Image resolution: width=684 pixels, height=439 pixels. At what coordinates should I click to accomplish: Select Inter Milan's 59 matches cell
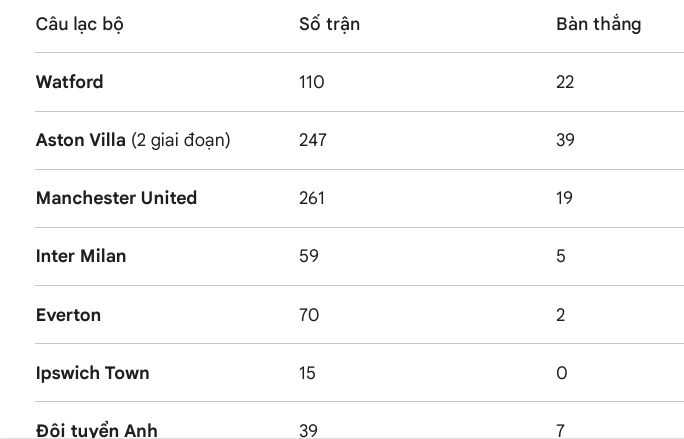[x=308, y=256]
